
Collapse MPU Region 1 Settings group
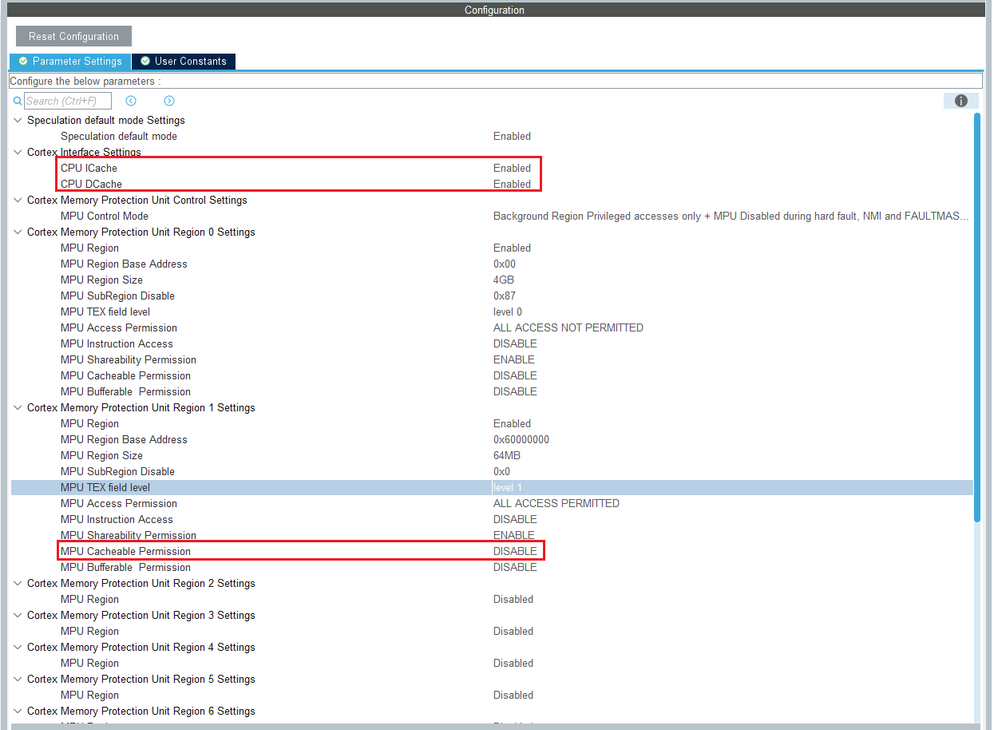tap(18, 407)
